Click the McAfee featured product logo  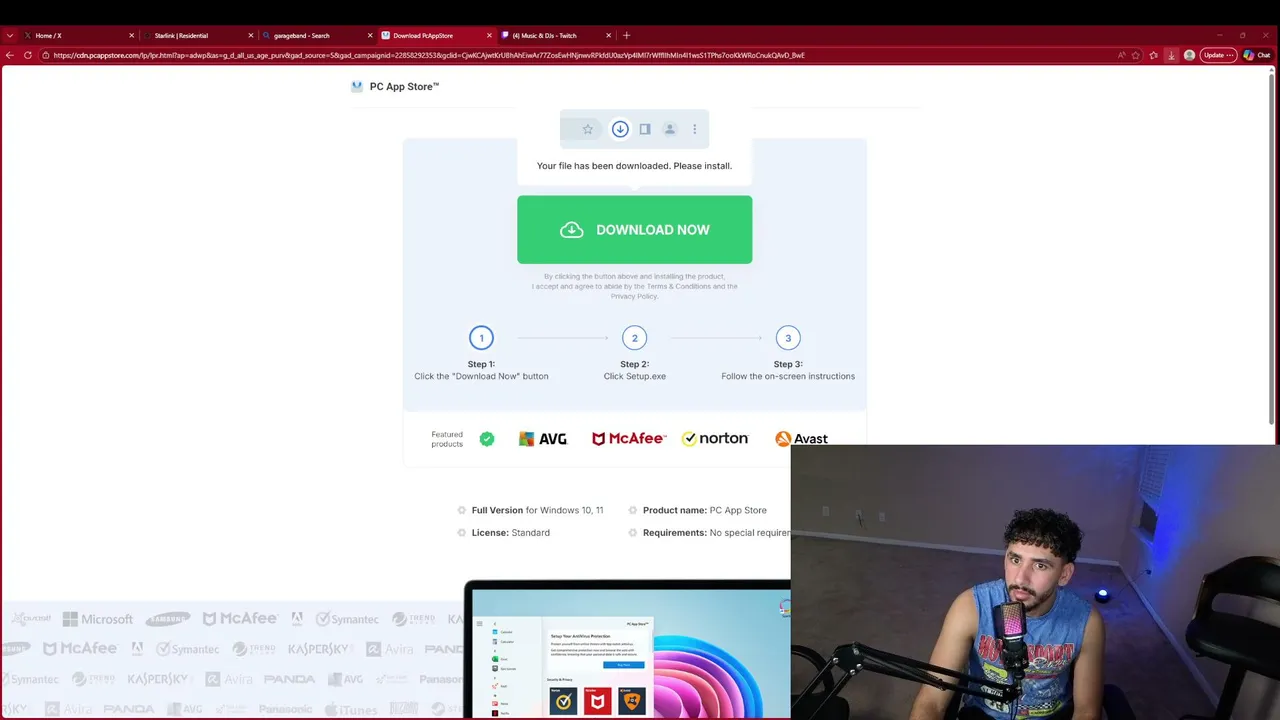(x=629, y=439)
